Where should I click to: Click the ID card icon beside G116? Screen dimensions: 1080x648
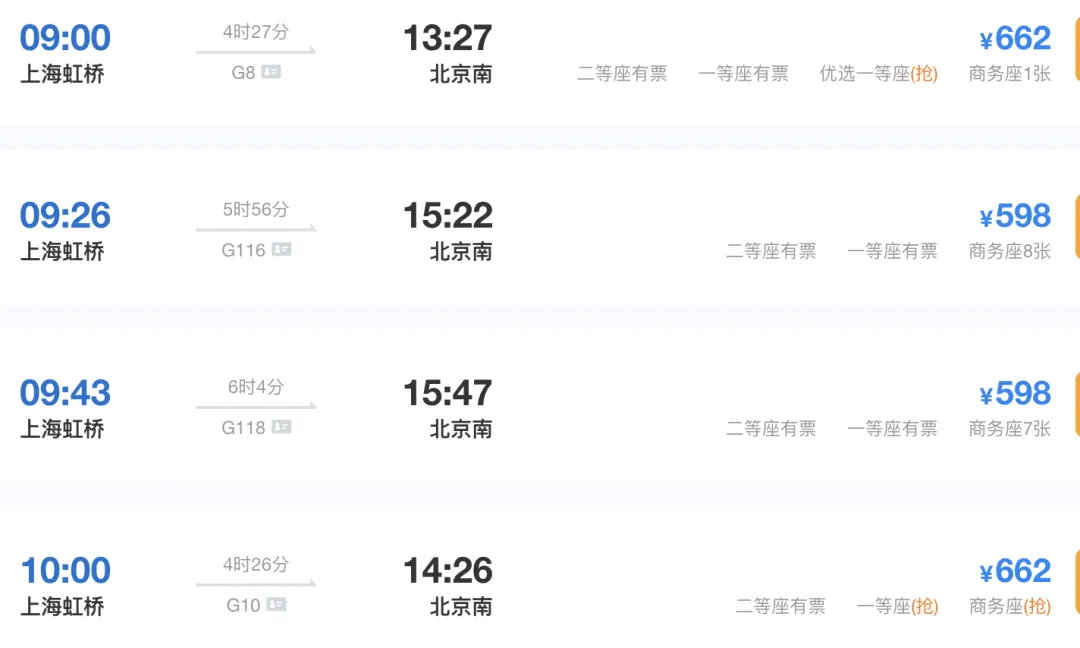[281, 250]
